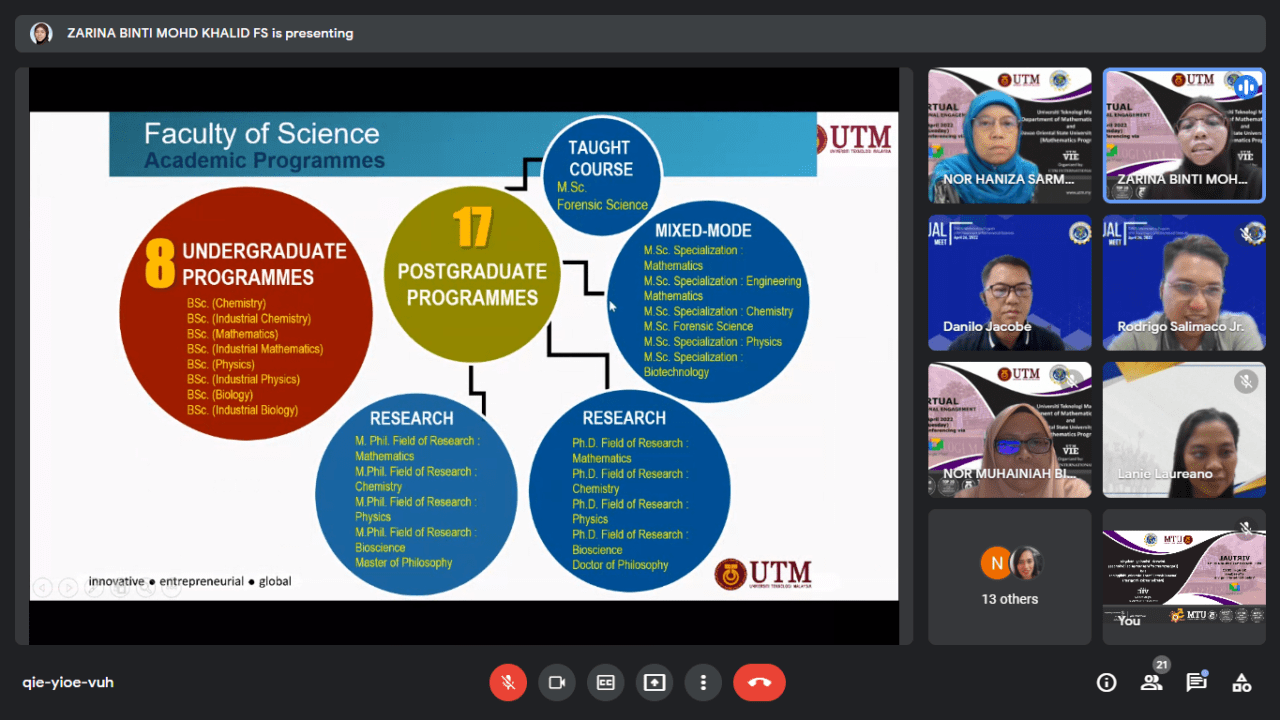Open the in-call chat panel
This screenshot has width=1280, height=720.
[1196, 682]
